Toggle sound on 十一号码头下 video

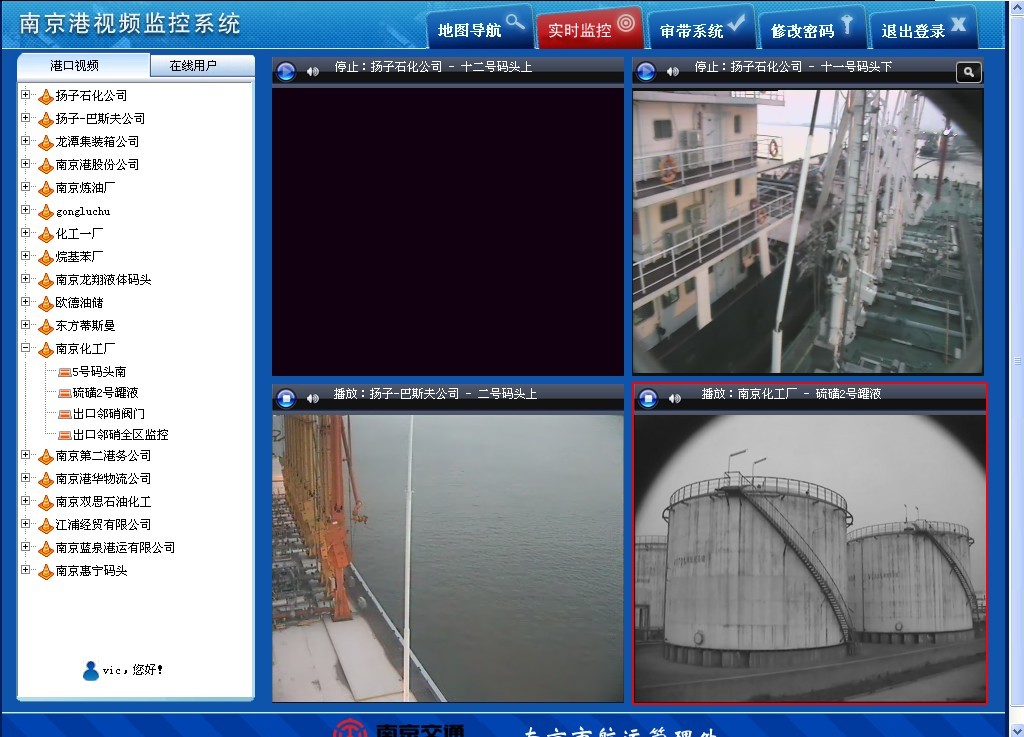(673, 71)
